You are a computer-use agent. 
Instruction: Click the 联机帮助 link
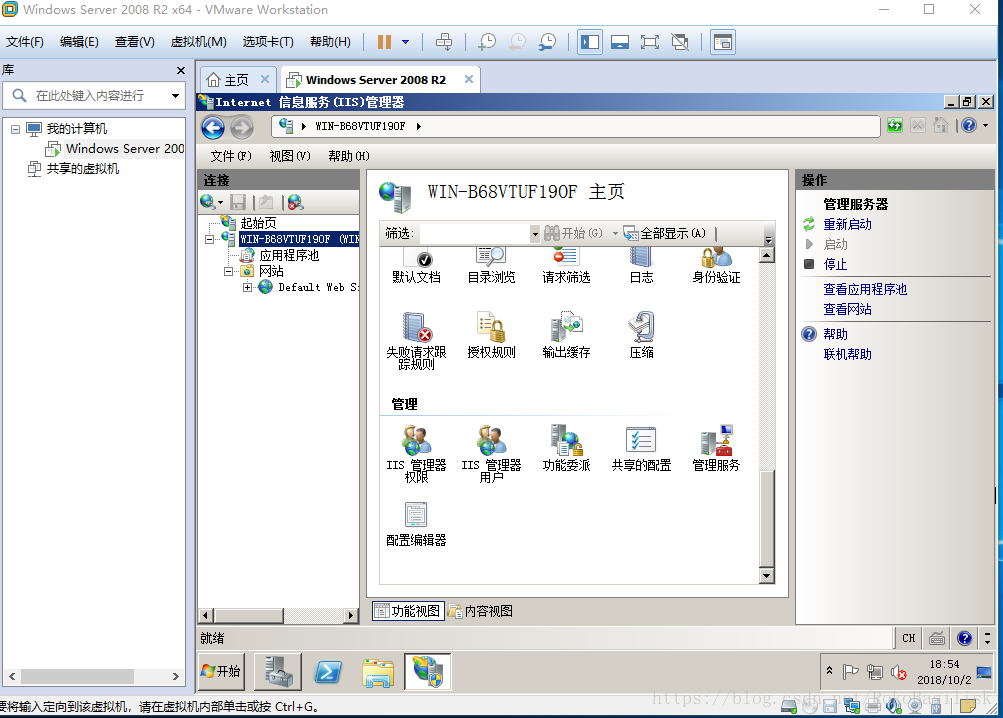(847, 354)
